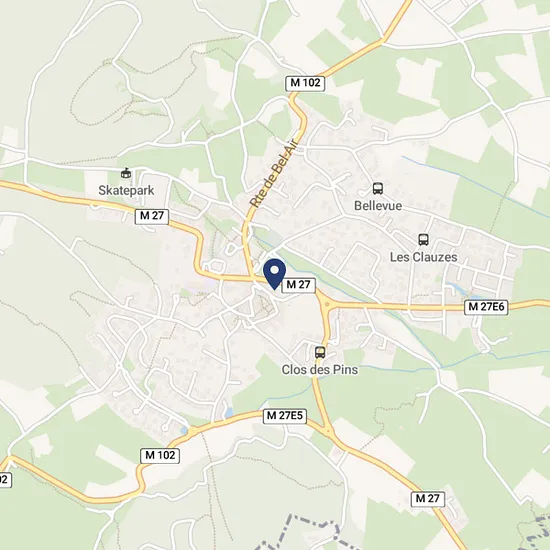Select the Les Clauzes label
This screenshot has width=550, height=550.
(x=424, y=257)
